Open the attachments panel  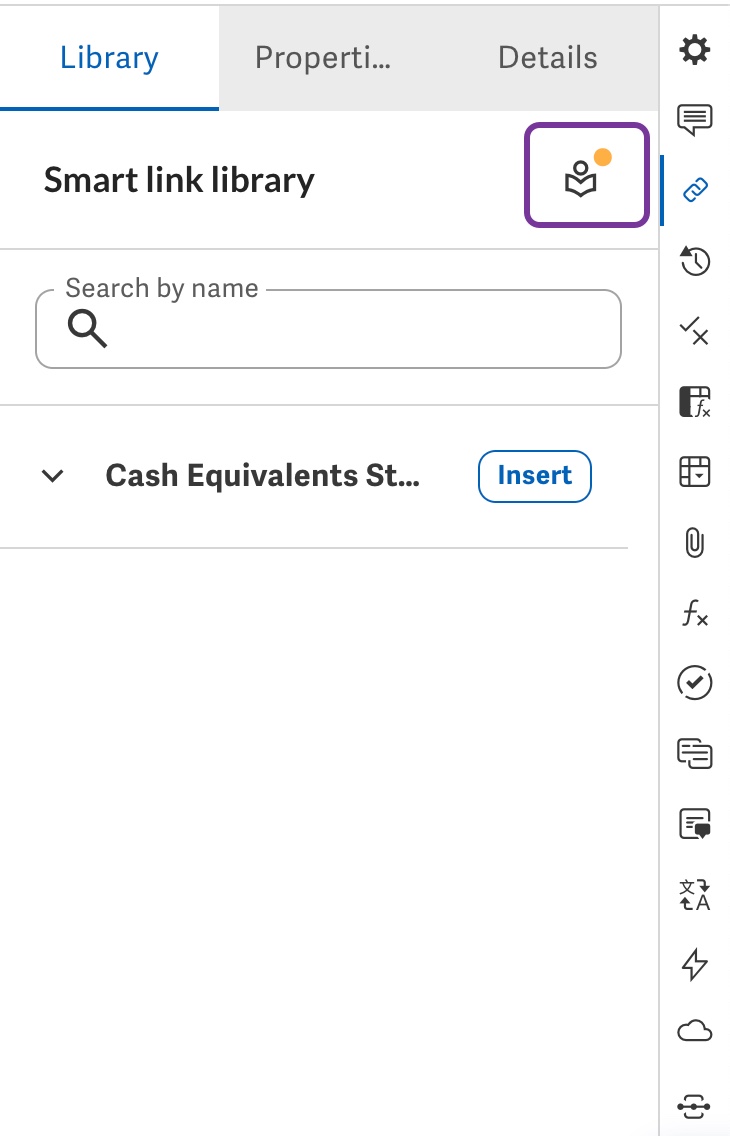[695, 543]
